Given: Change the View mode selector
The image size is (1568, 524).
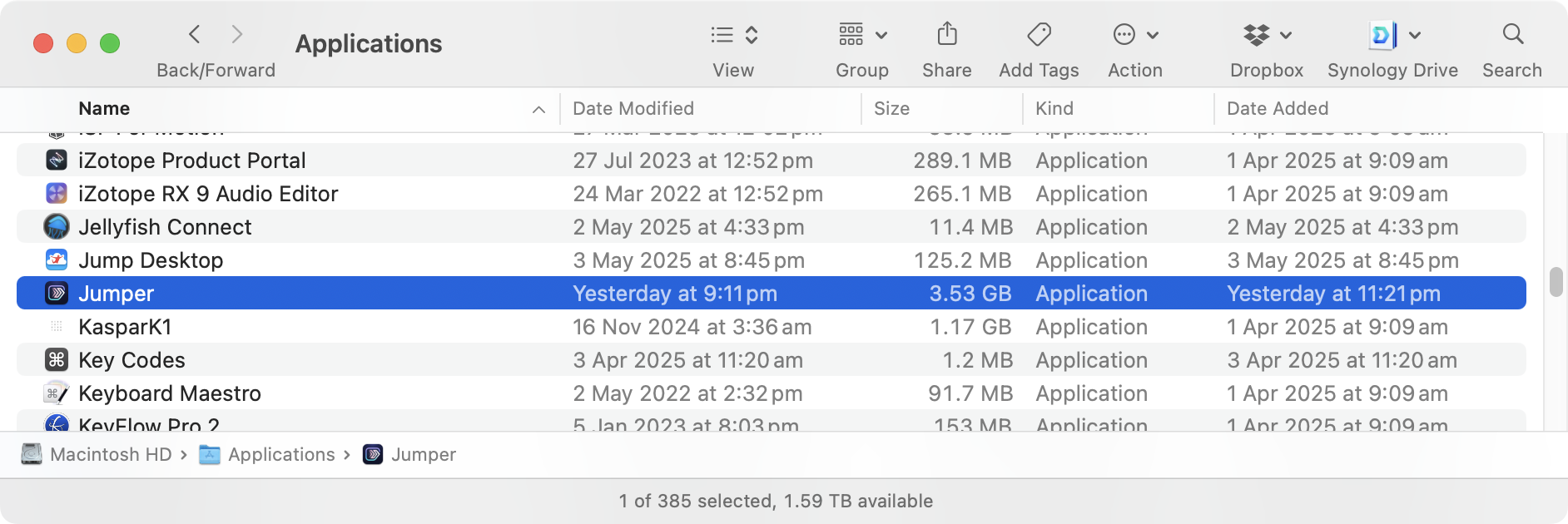Looking at the screenshot, I should point(733,35).
